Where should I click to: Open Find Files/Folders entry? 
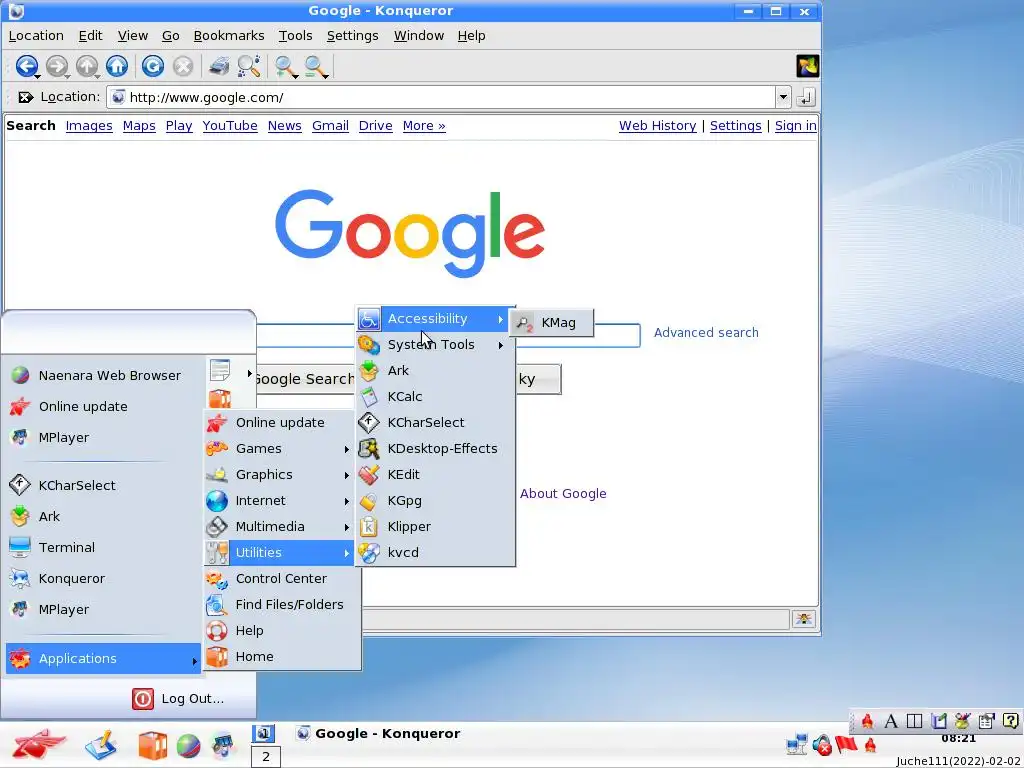[282, 605]
